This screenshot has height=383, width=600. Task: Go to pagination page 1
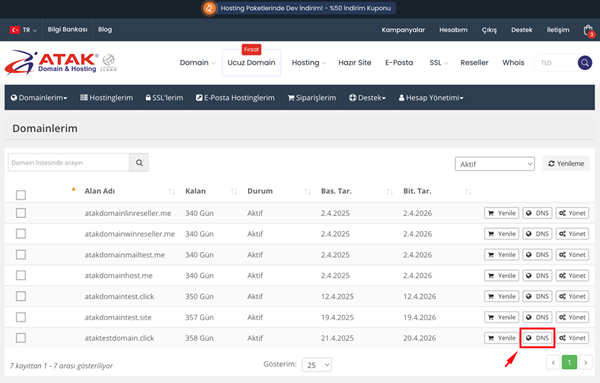[569, 362]
